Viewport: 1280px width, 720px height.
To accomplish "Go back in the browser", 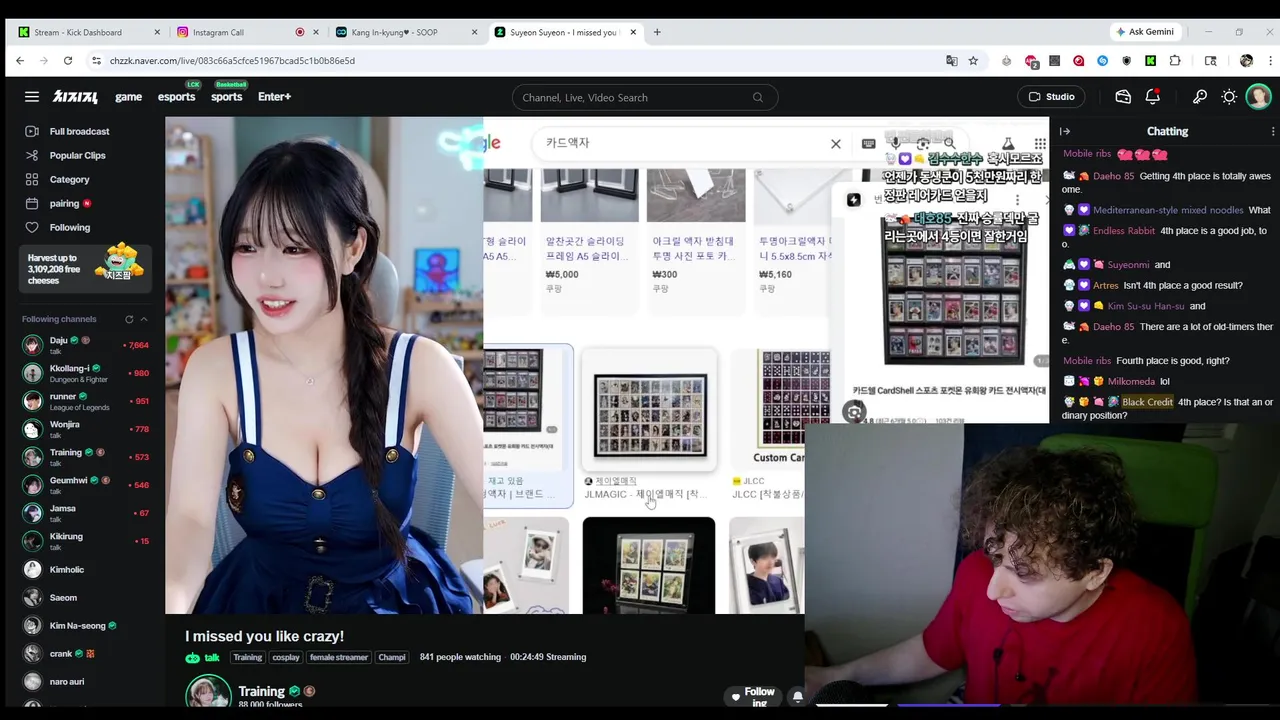I will point(19,61).
